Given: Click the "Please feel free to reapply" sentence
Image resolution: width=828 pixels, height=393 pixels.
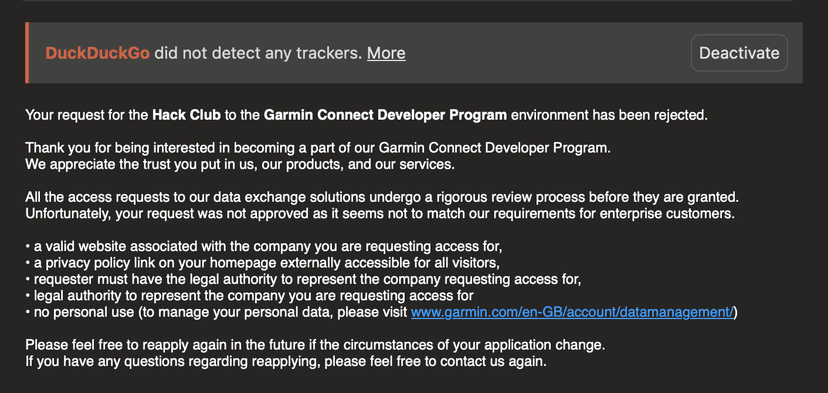Looking at the screenshot, I should (x=315, y=345).
